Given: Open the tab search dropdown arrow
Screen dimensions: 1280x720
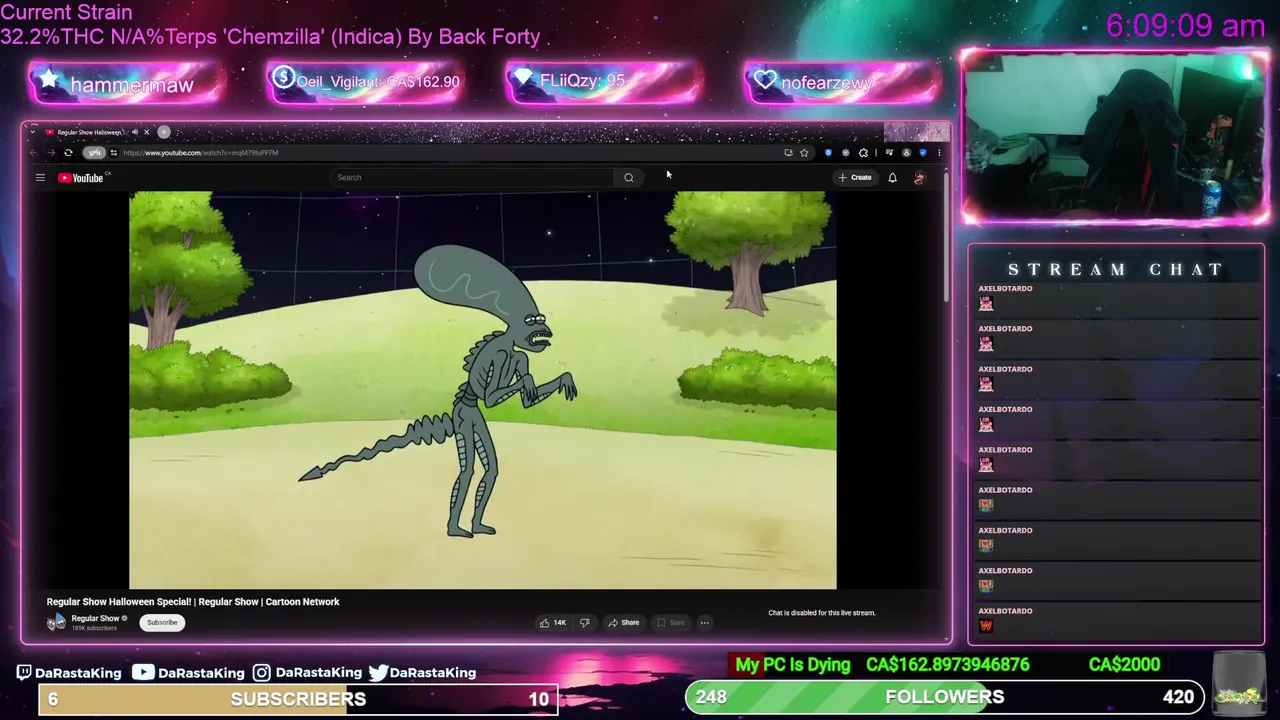Looking at the screenshot, I should tap(33, 132).
